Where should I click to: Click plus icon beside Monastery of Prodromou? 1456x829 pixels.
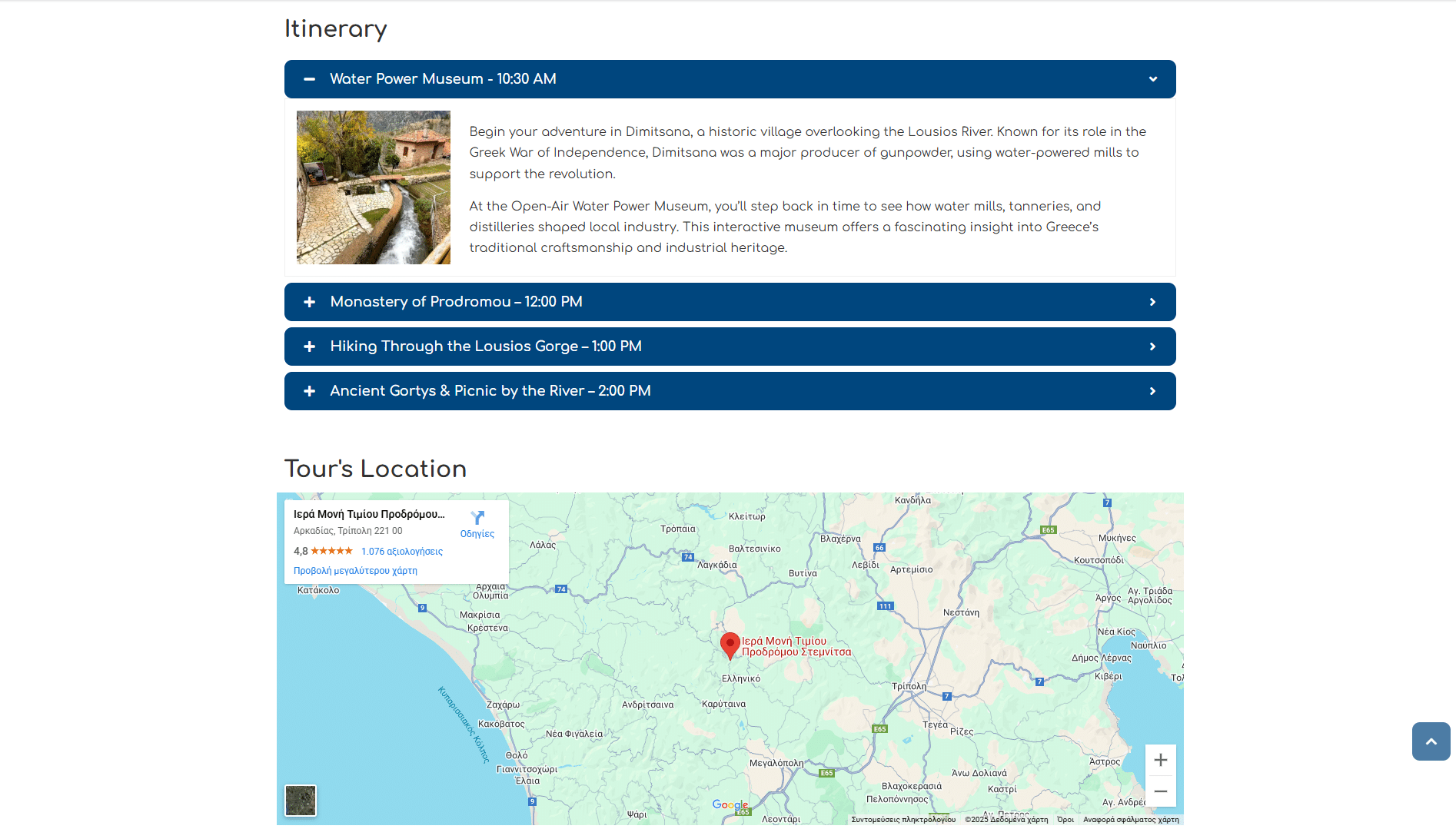(309, 302)
